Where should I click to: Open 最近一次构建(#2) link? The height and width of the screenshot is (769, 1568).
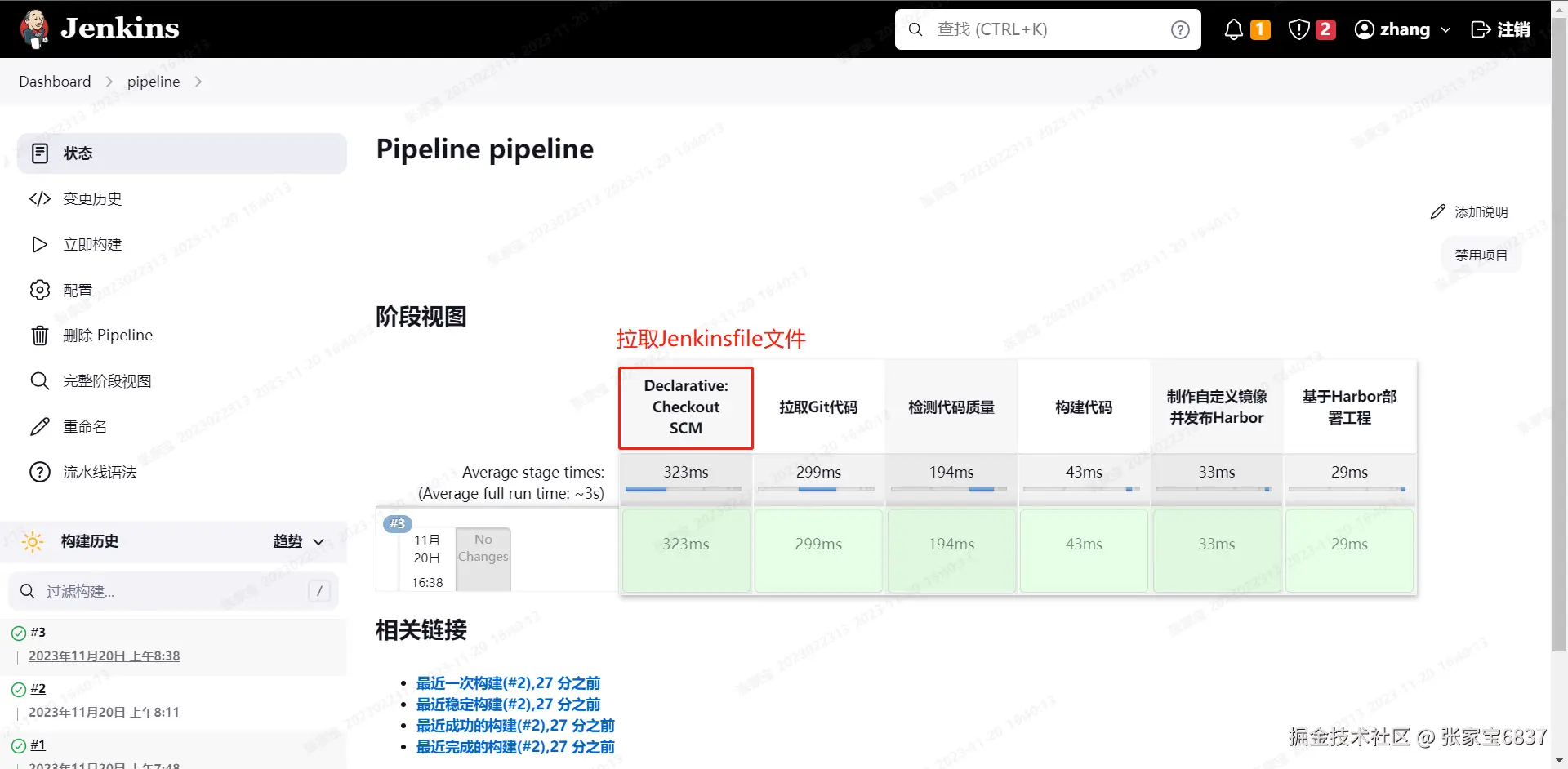point(509,683)
